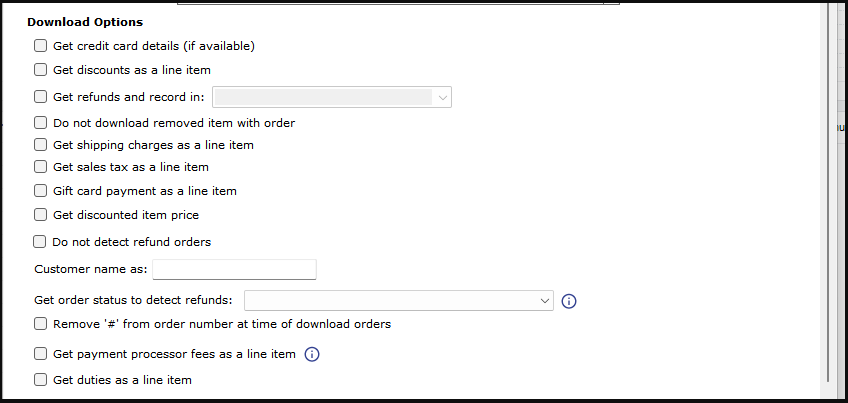Click the Customer name as text field
848x403 pixels.
[234, 269]
